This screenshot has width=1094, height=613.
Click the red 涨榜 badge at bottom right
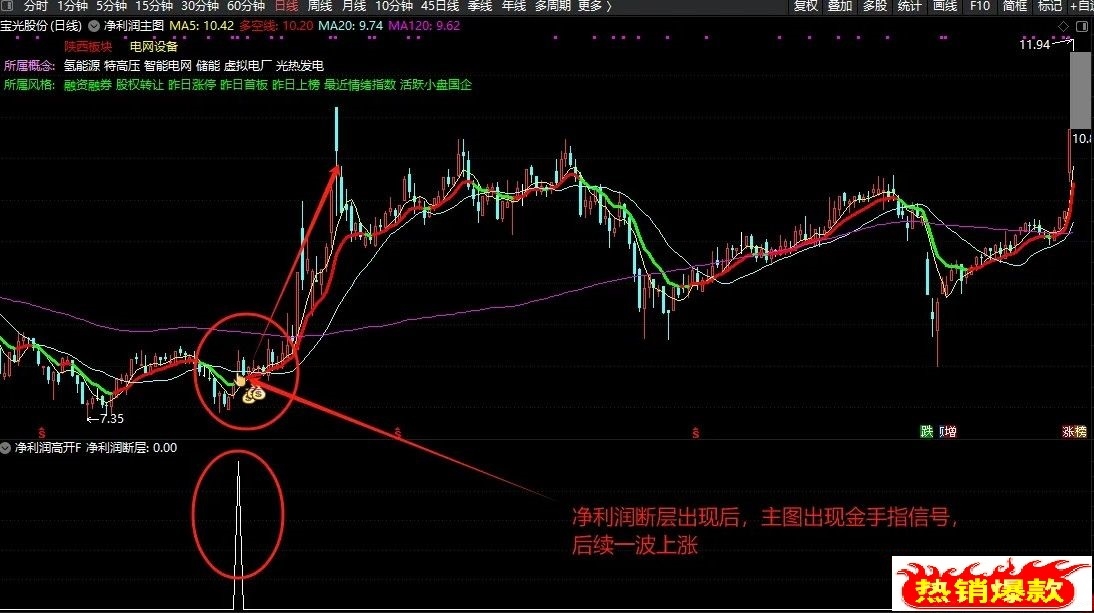click(1074, 432)
